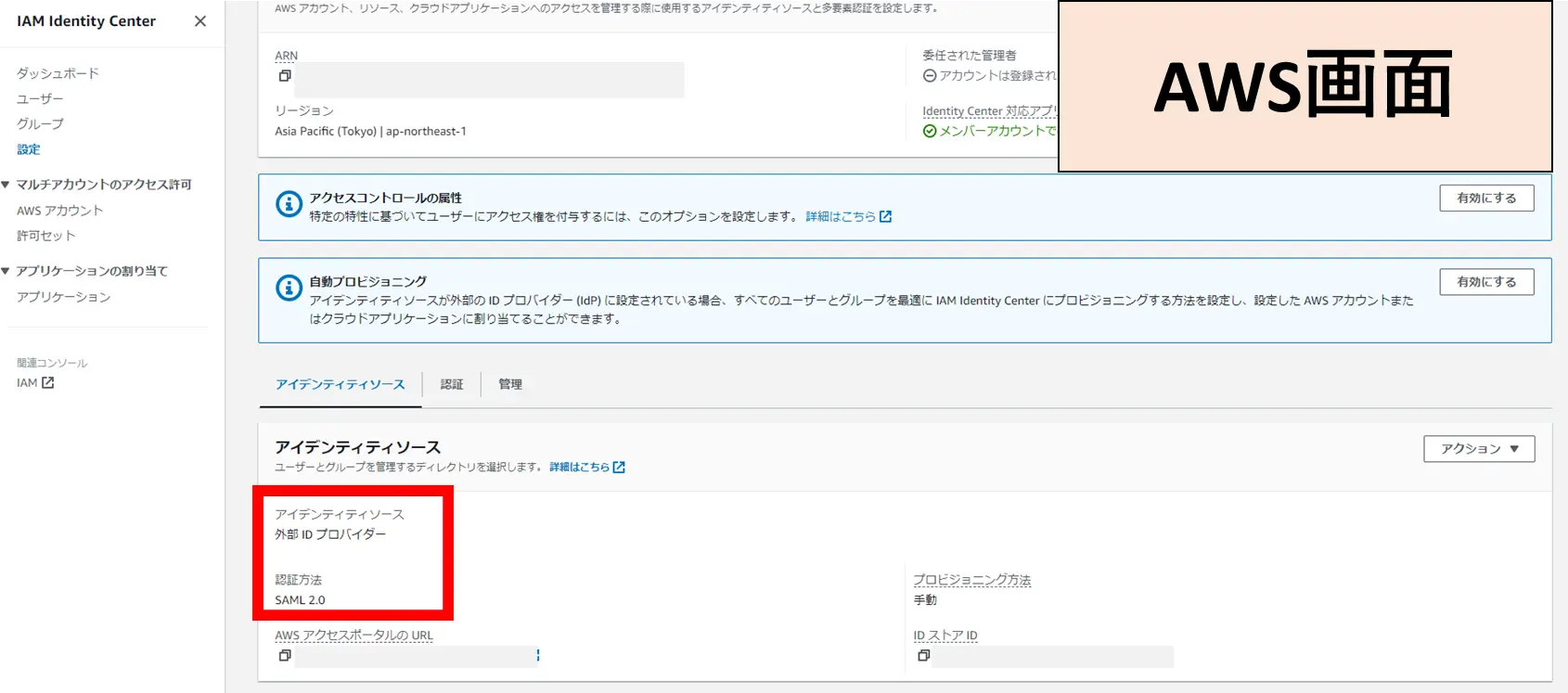Copy the AWS access portal URL icon
1568x693 pixels.
click(285, 656)
